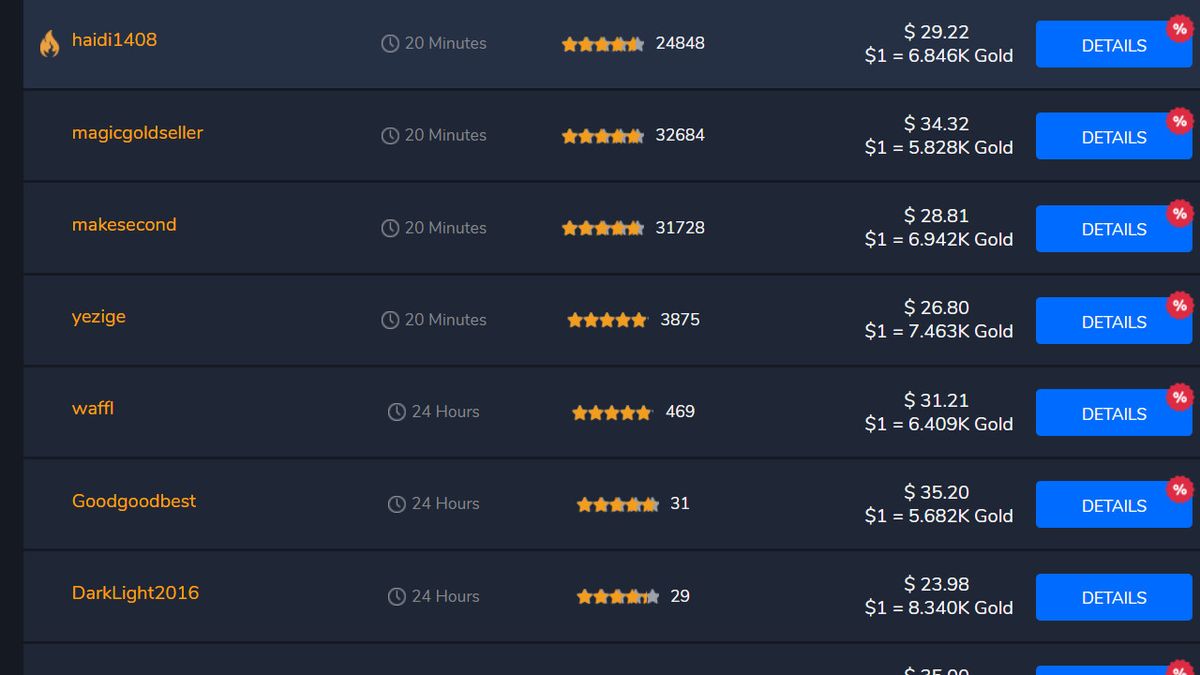This screenshot has width=1200, height=675.
Task: Open seller haidi1408's profile
Action: (114, 40)
